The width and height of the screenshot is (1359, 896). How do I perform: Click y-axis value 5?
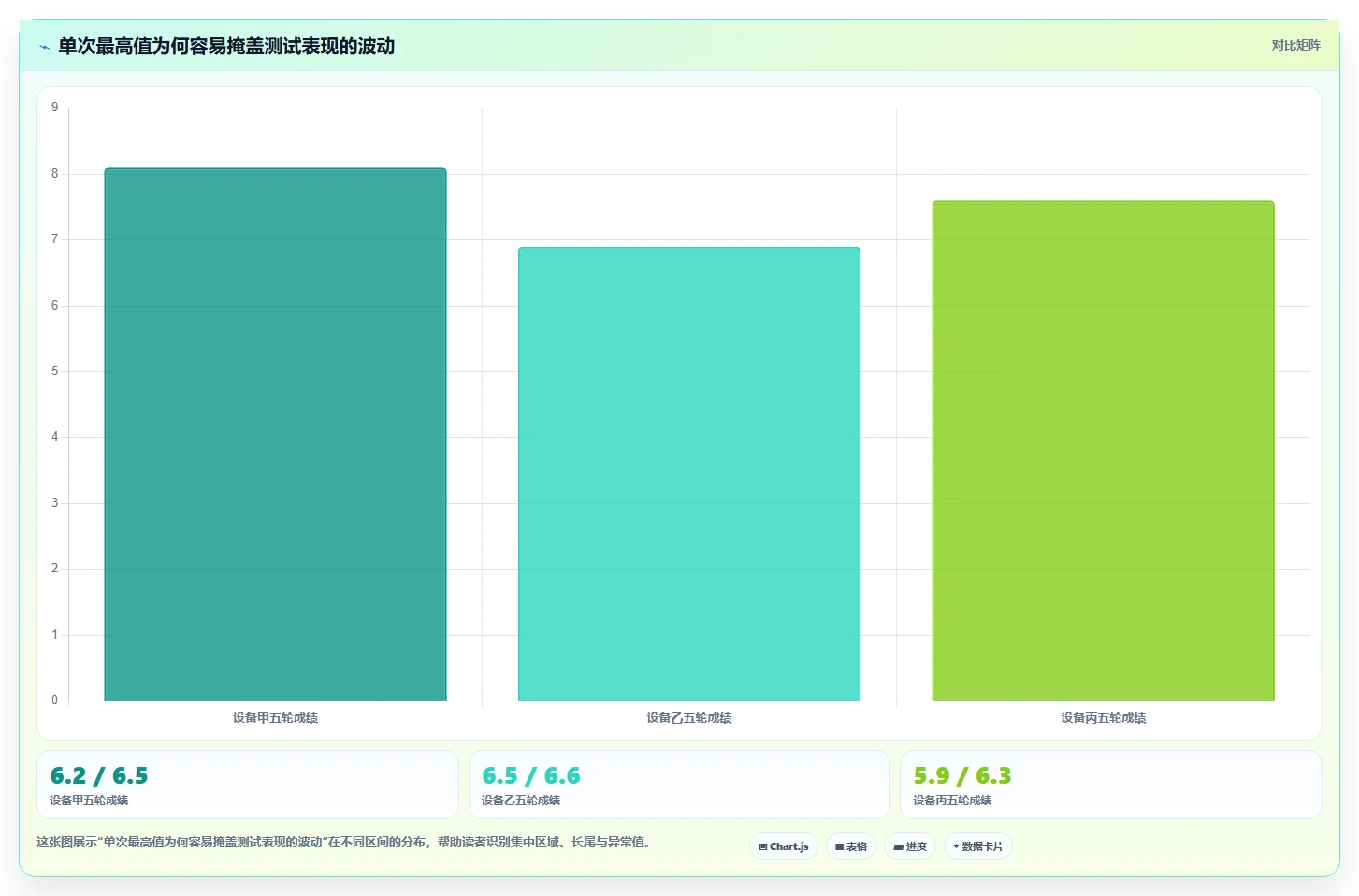[x=54, y=371]
